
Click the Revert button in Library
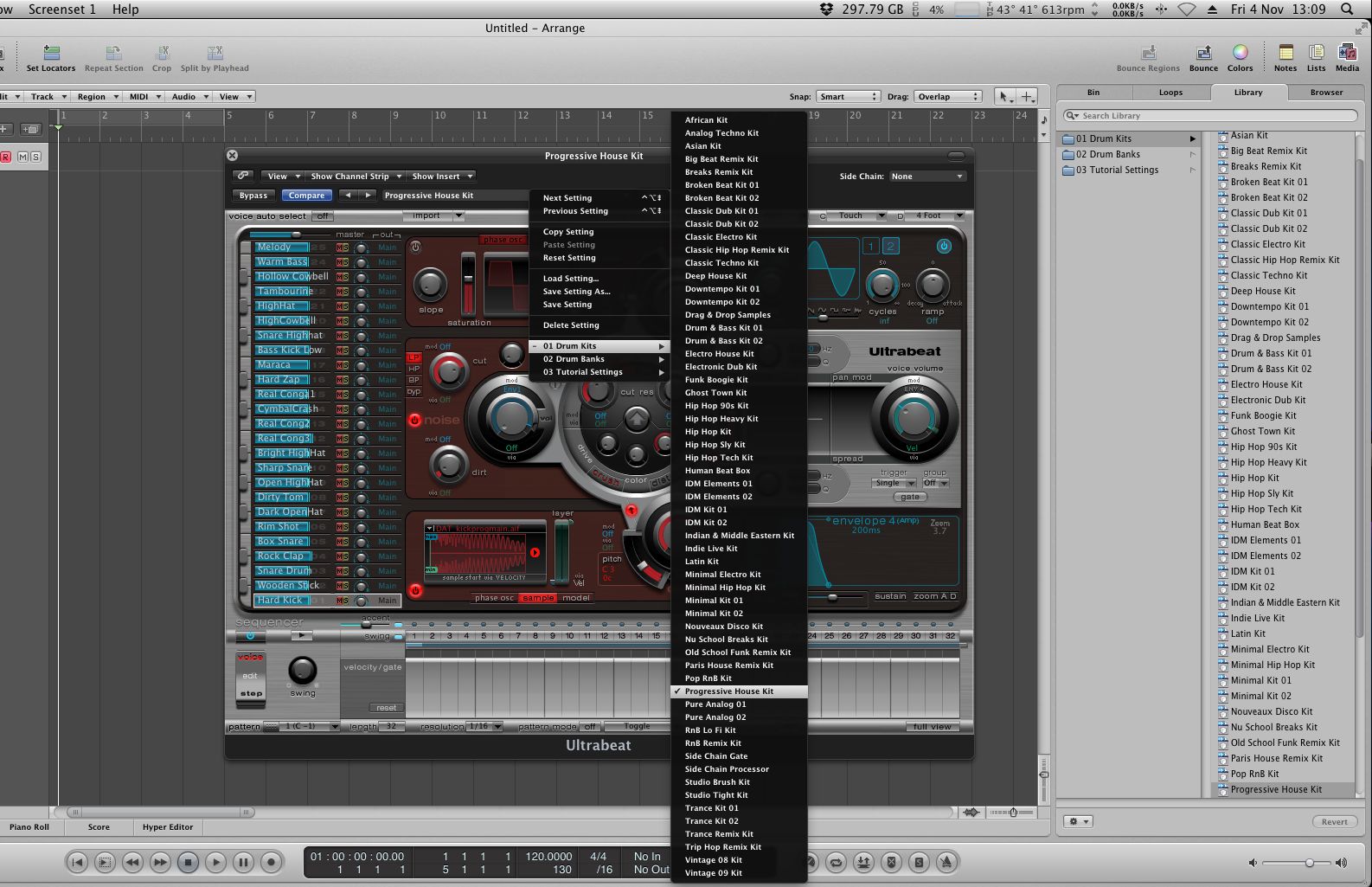(1334, 822)
